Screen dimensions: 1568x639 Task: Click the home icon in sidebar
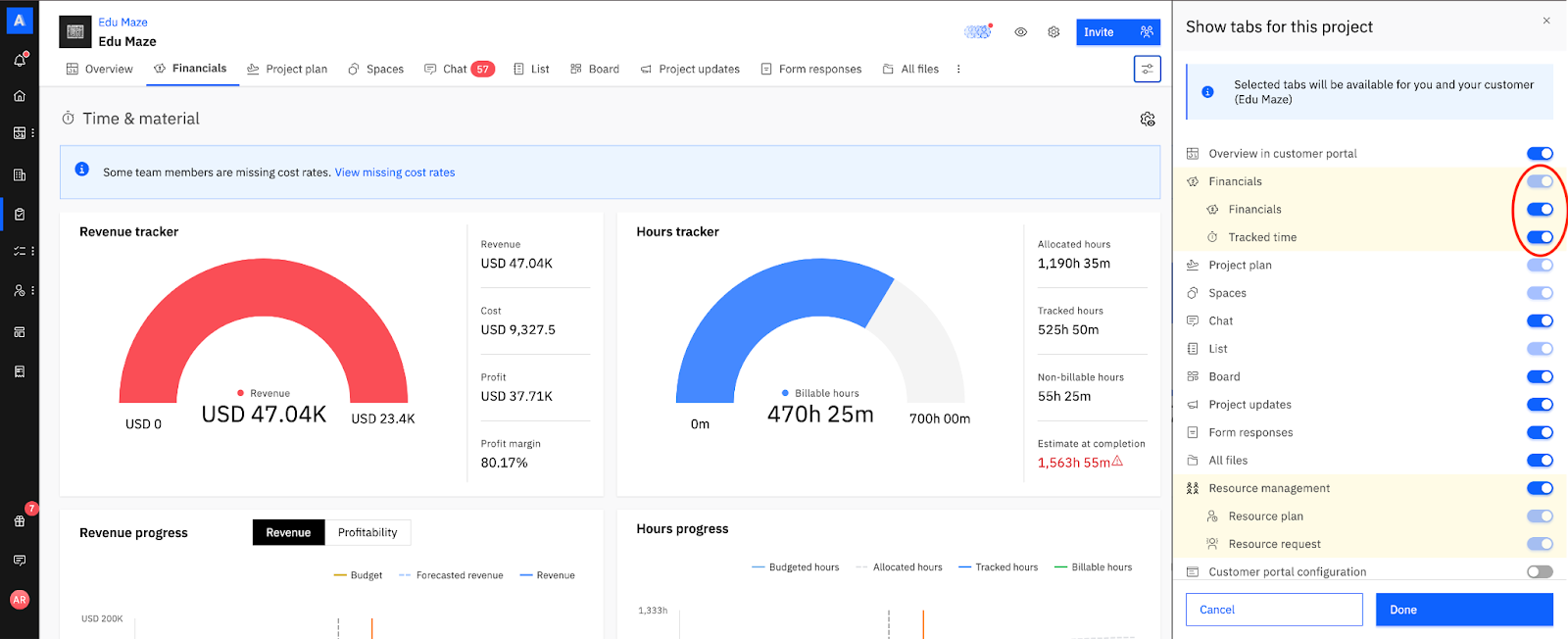click(x=20, y=96)
